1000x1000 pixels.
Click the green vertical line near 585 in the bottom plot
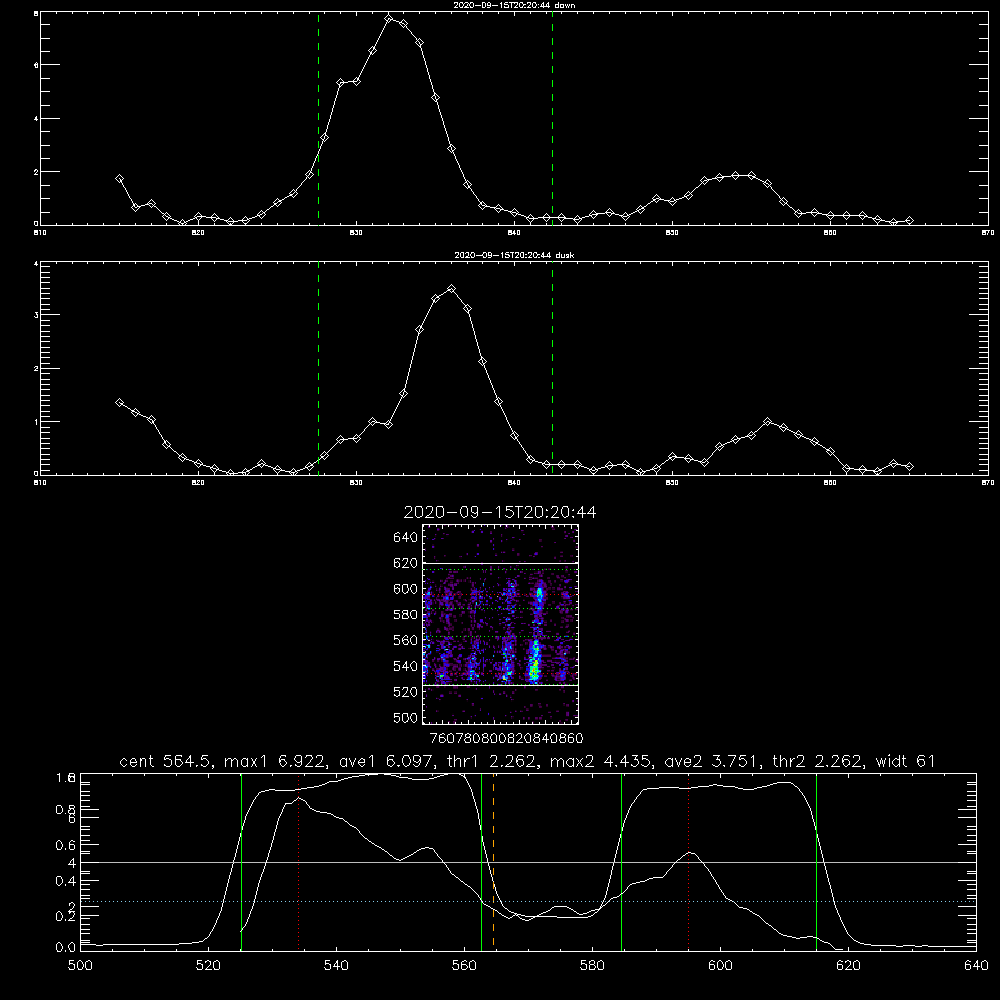coord(622,862)
